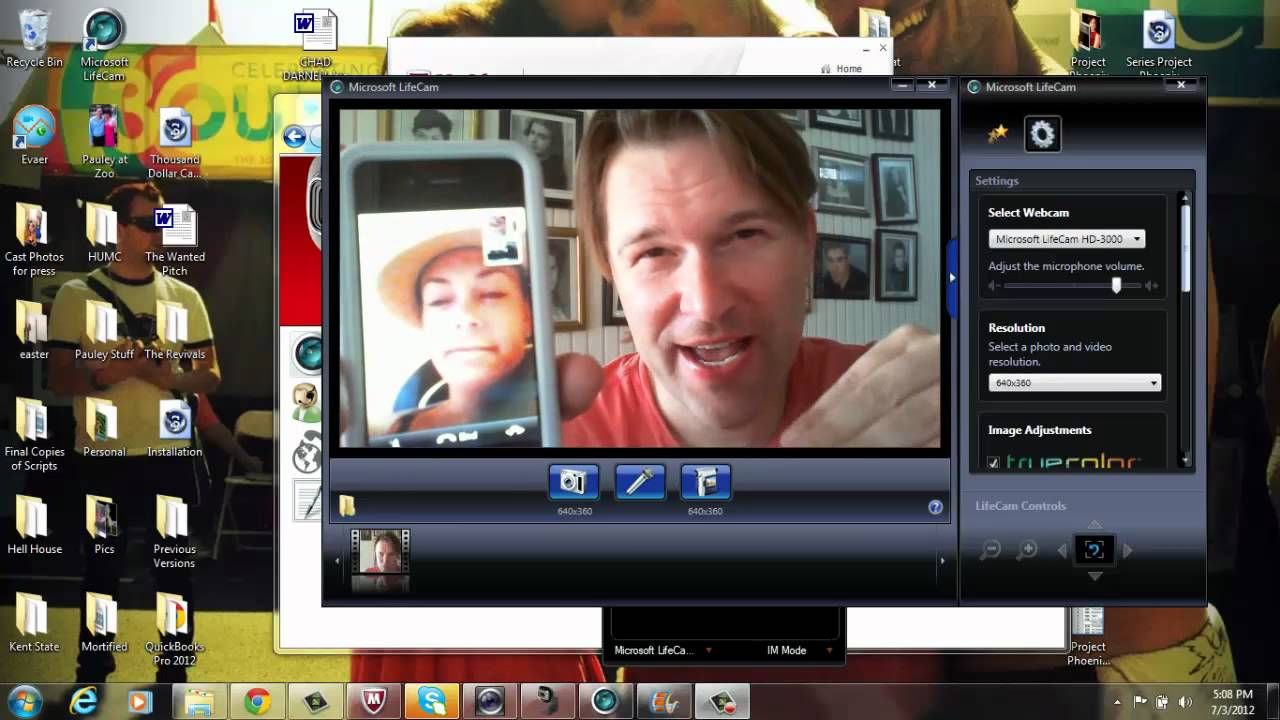Open the Settings gear tab
This screenshot has height=720, width=1280.
point(1042,134)
